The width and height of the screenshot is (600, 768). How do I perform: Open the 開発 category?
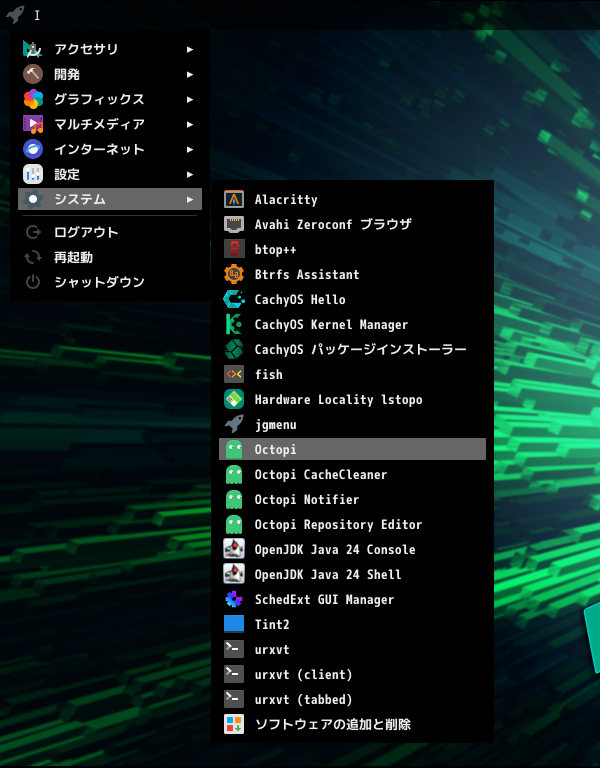tap(110, 74)
